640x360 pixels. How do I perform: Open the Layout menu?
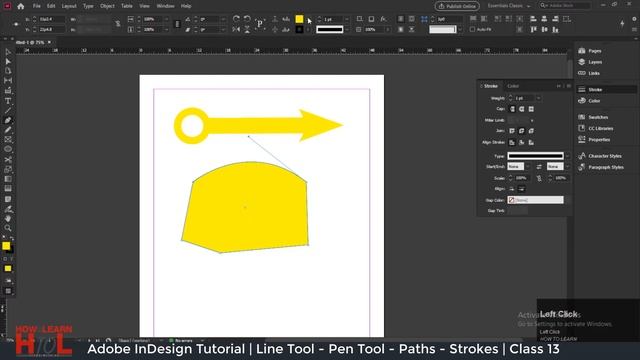pyautogui.click(x=69, y=6)
